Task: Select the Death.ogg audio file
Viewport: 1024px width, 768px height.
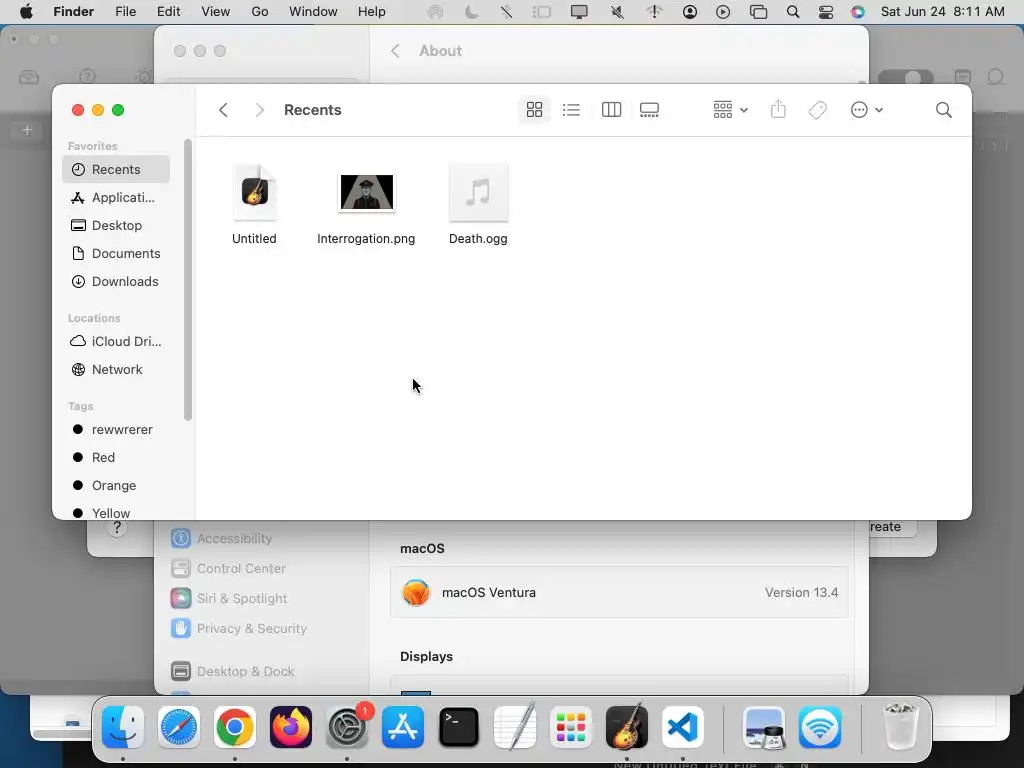Action: pos(478,193)
